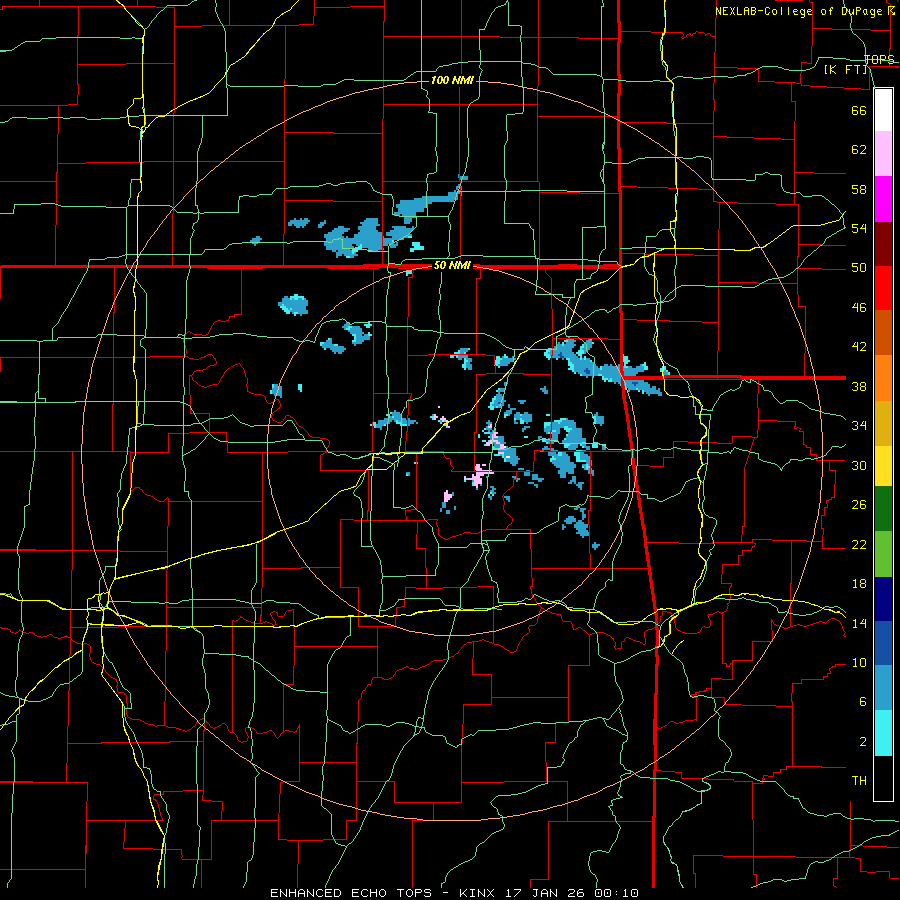
Task: Click the TH legend label
Action: point(859,781)
